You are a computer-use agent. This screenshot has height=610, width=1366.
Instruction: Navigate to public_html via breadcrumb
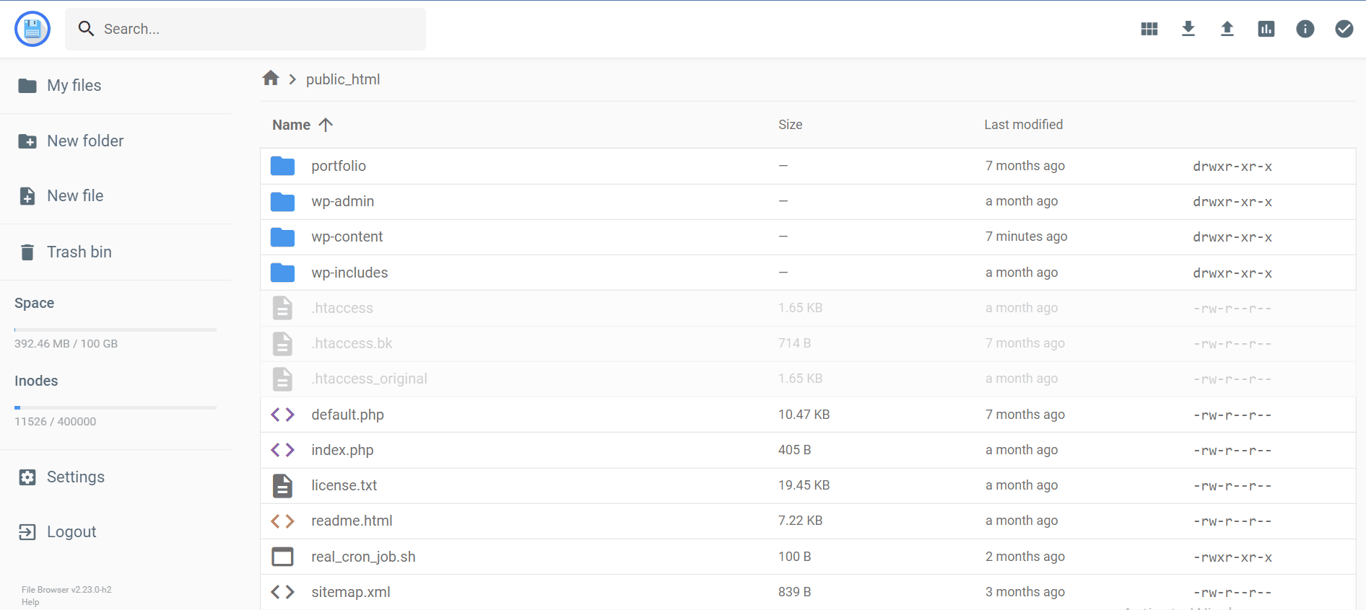pyautogui.click(x=343, y=78)
